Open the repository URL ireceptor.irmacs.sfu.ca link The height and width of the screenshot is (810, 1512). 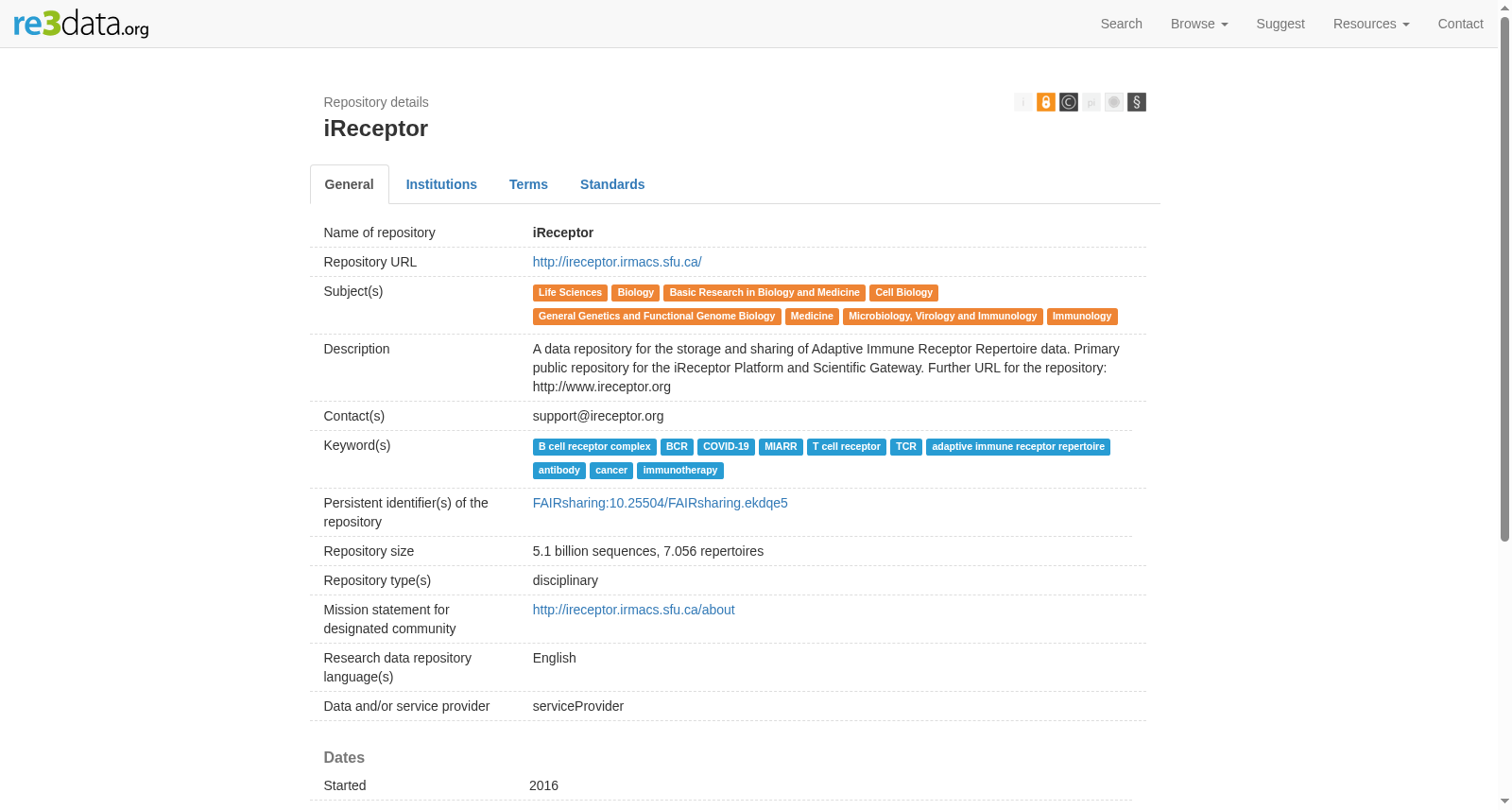click(x=617, y=262)
